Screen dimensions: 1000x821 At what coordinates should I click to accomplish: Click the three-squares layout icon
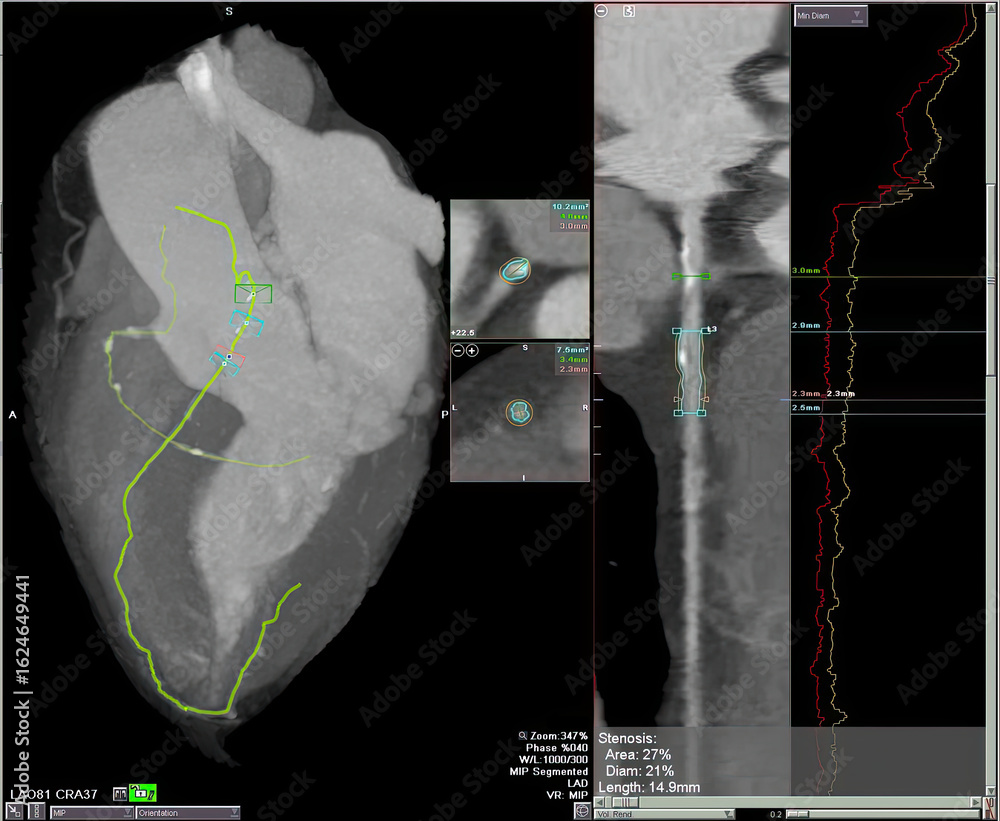(x=36, y=812)
